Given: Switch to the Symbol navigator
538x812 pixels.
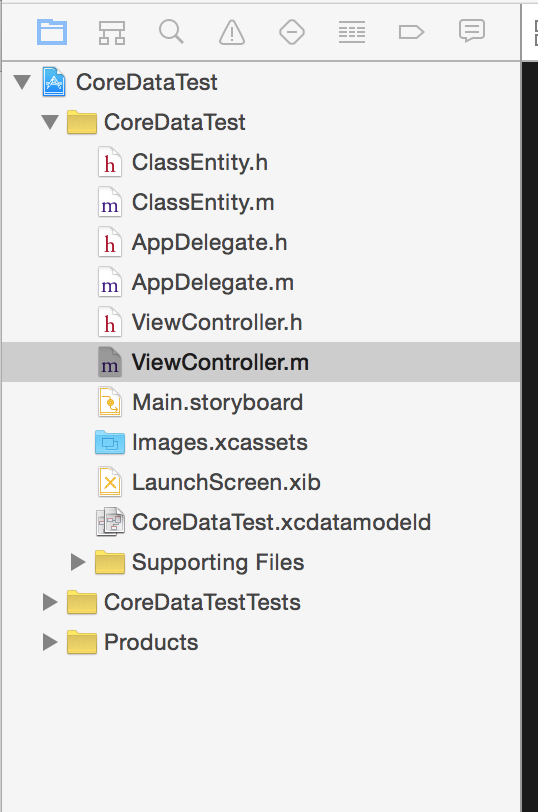Looking at the screenshot, I should 112,32.
